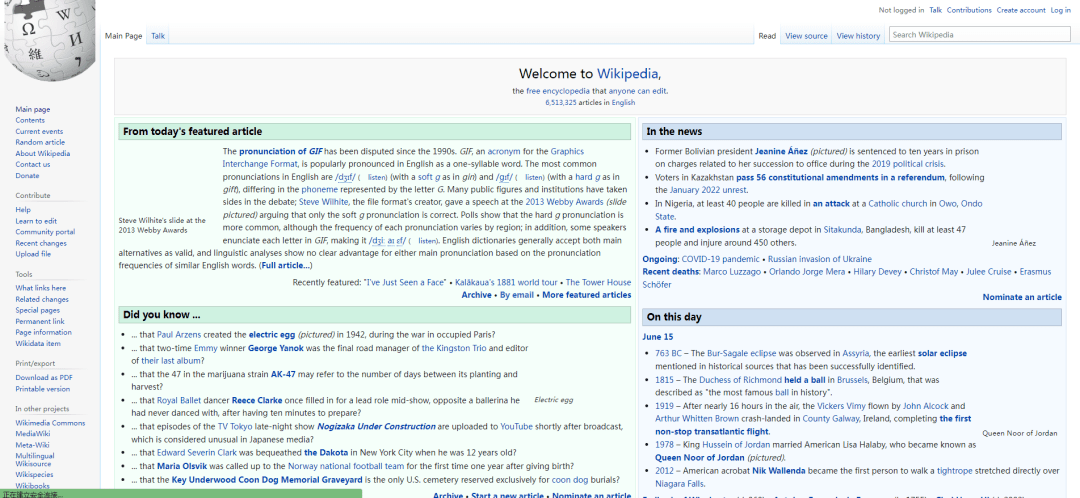Open What links here tool

[41, 289]
